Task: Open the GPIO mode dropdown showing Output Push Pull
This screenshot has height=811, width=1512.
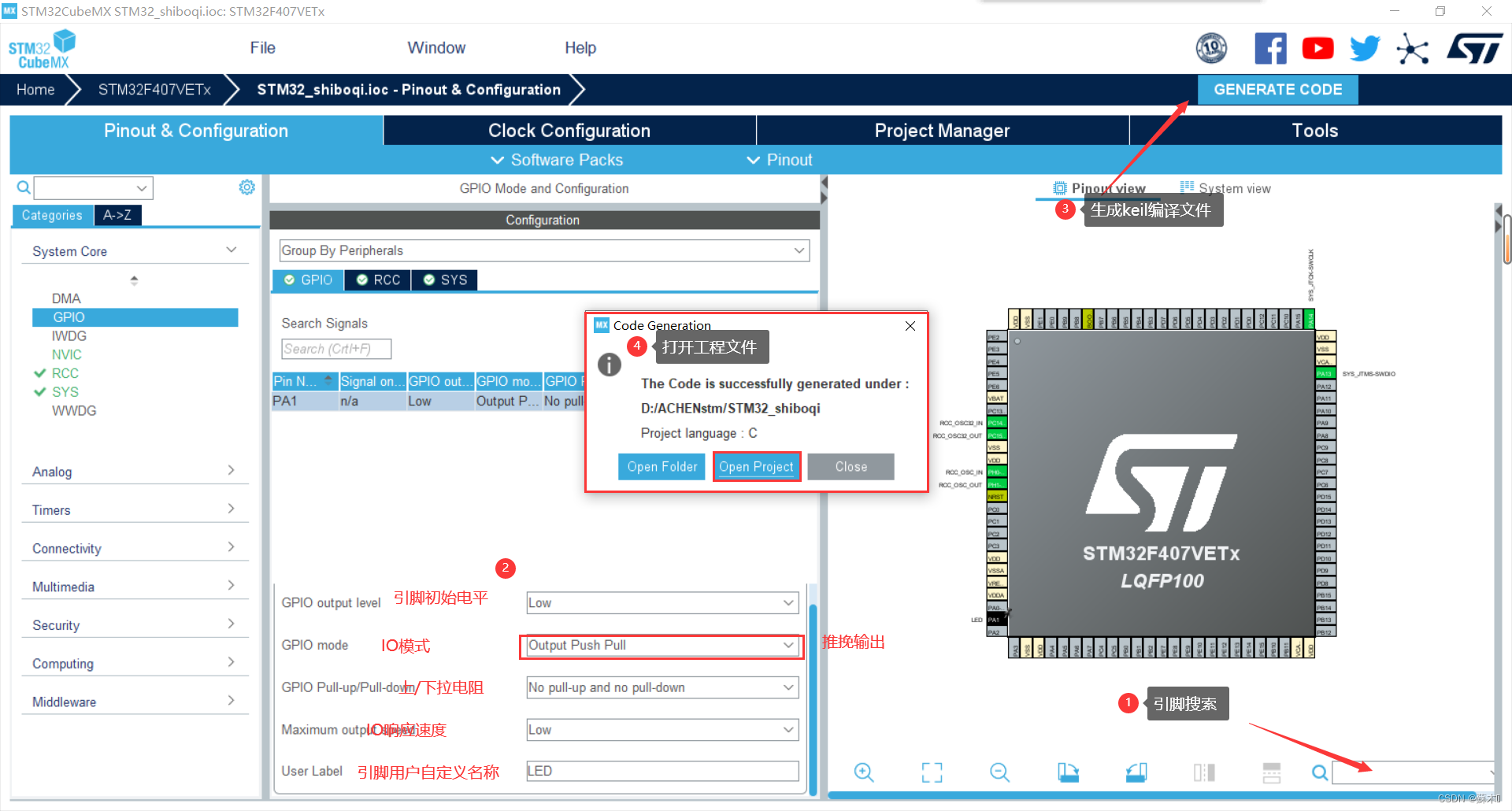Action: pyautogui.click(x=660, y=646)
